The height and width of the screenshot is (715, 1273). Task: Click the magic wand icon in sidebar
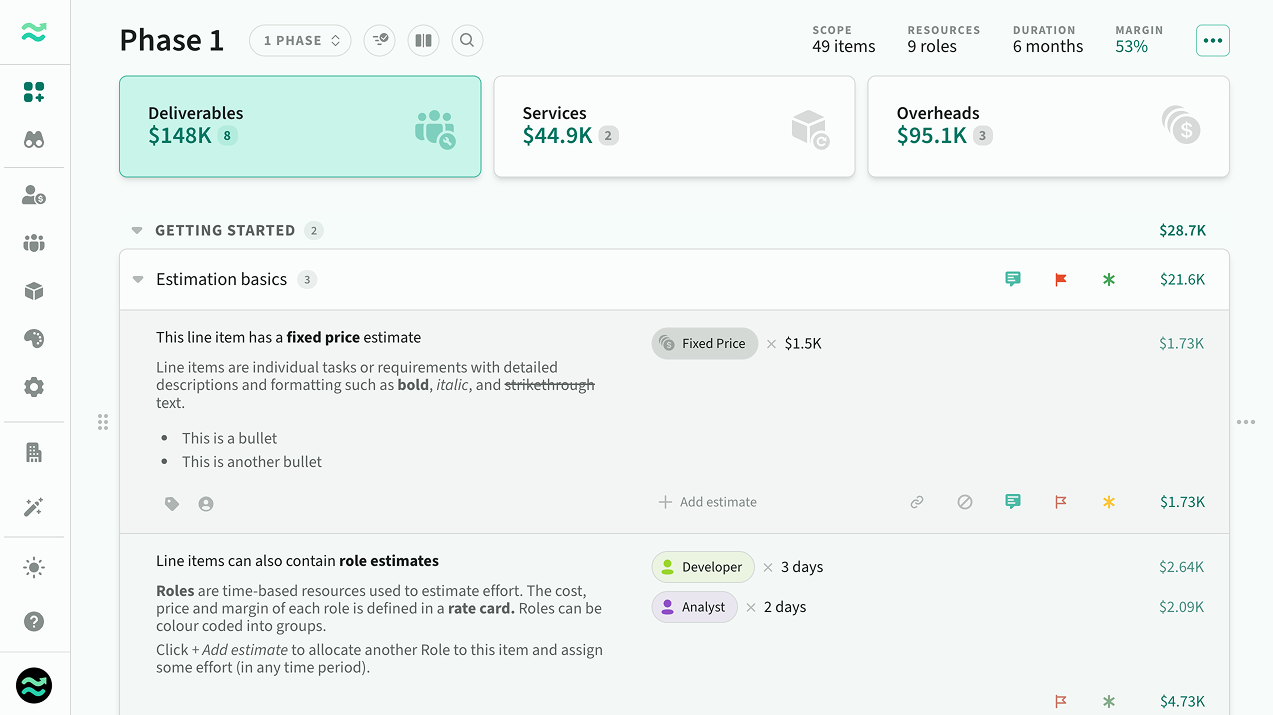(x=34, y=507)
